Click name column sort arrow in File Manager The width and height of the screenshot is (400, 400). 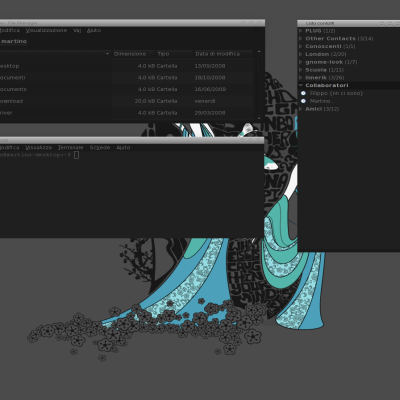click(x=107, y=54)
